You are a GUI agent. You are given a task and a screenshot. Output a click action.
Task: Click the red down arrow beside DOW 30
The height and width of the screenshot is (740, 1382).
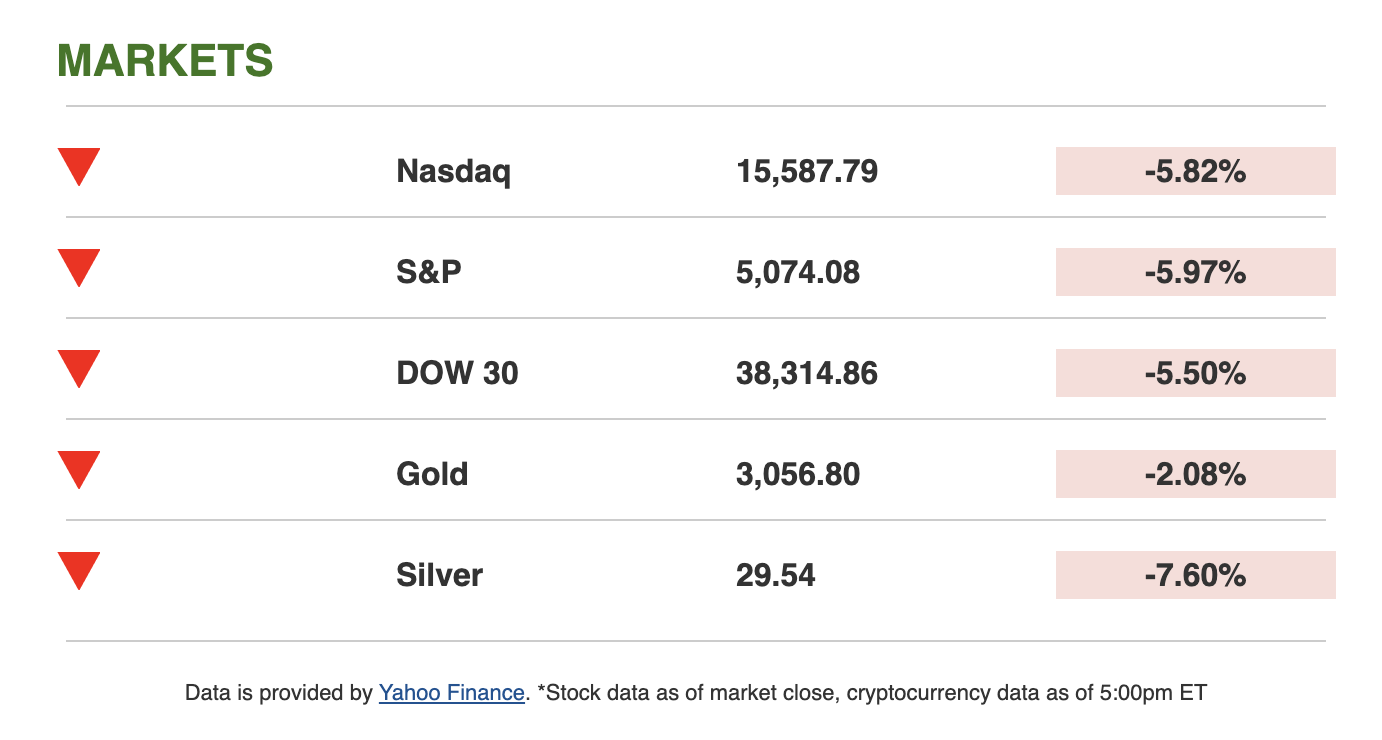(79, 367)
